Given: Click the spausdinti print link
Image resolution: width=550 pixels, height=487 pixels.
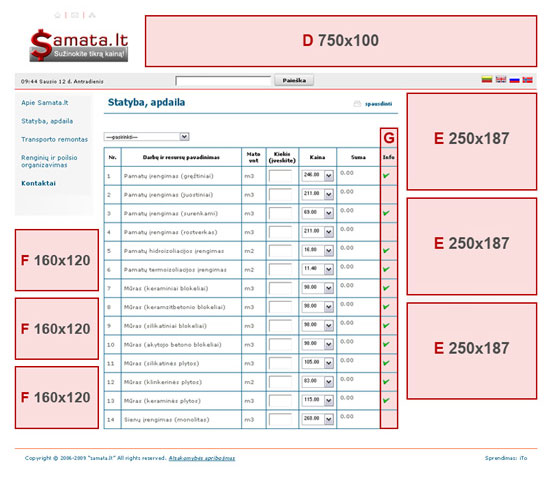Looking at the screenshot, I should click(378, 104).
